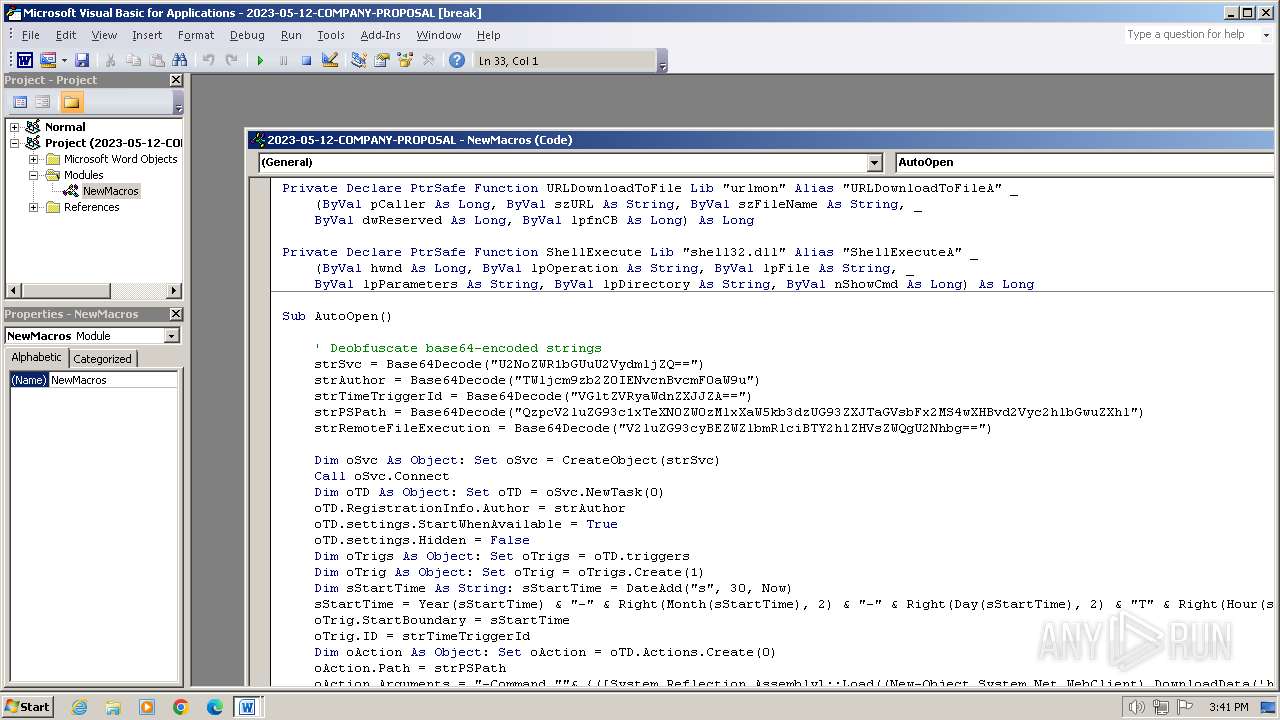Open the (General) object dropdown
The image size is (1280, 720).
(875, 162)
